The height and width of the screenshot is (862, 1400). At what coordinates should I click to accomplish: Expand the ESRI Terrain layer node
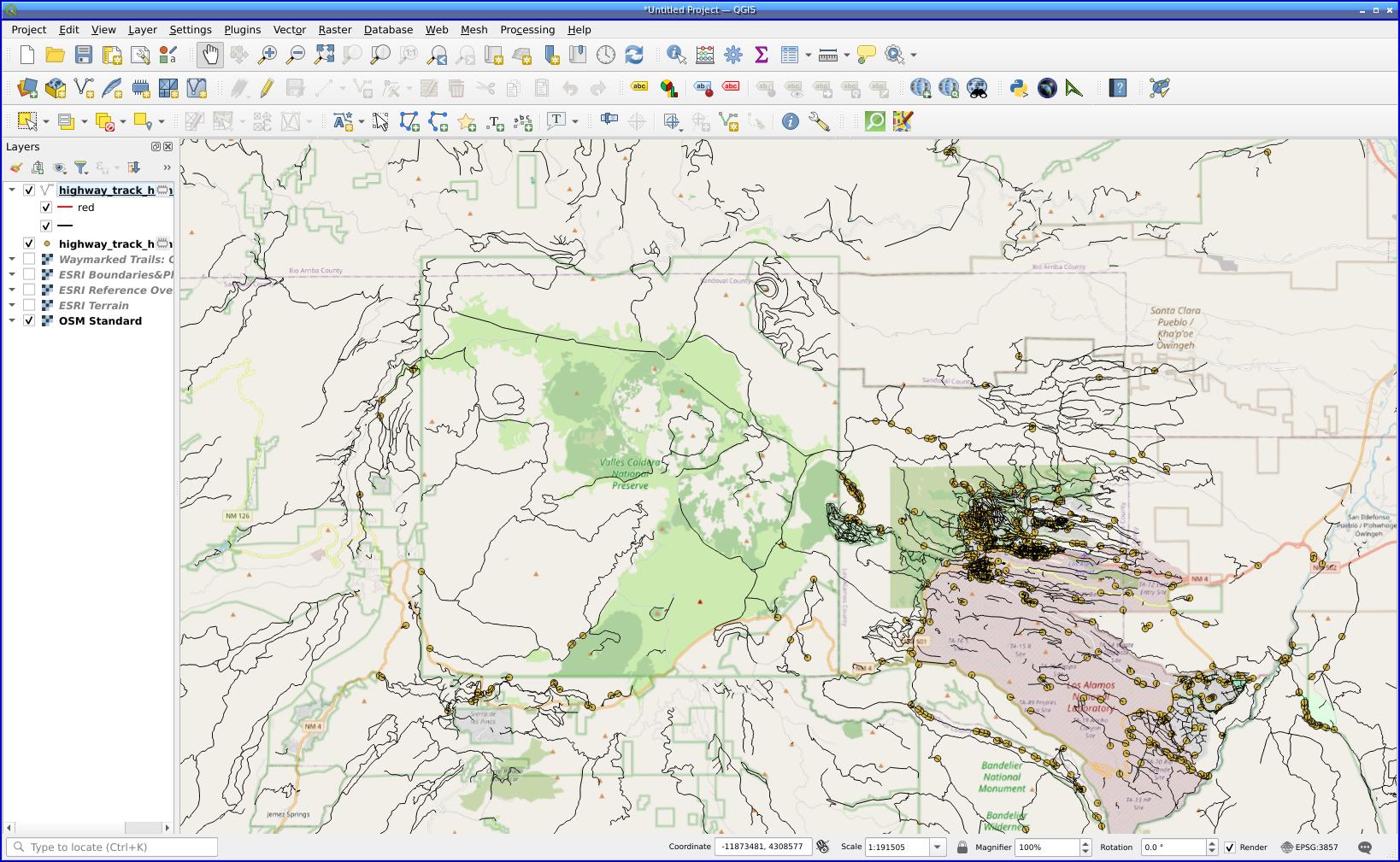12,306
